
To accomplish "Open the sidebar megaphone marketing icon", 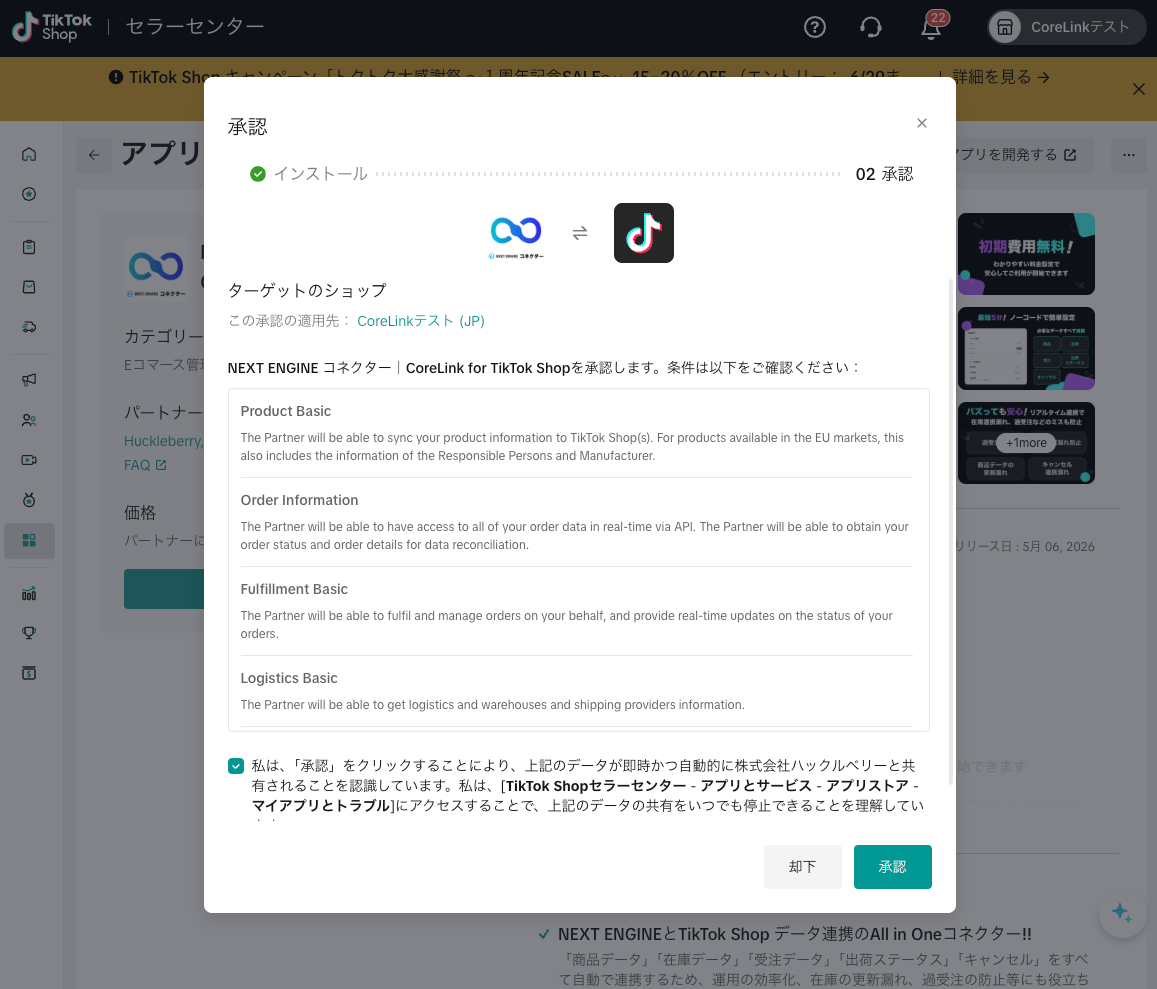I will point(29,379).
